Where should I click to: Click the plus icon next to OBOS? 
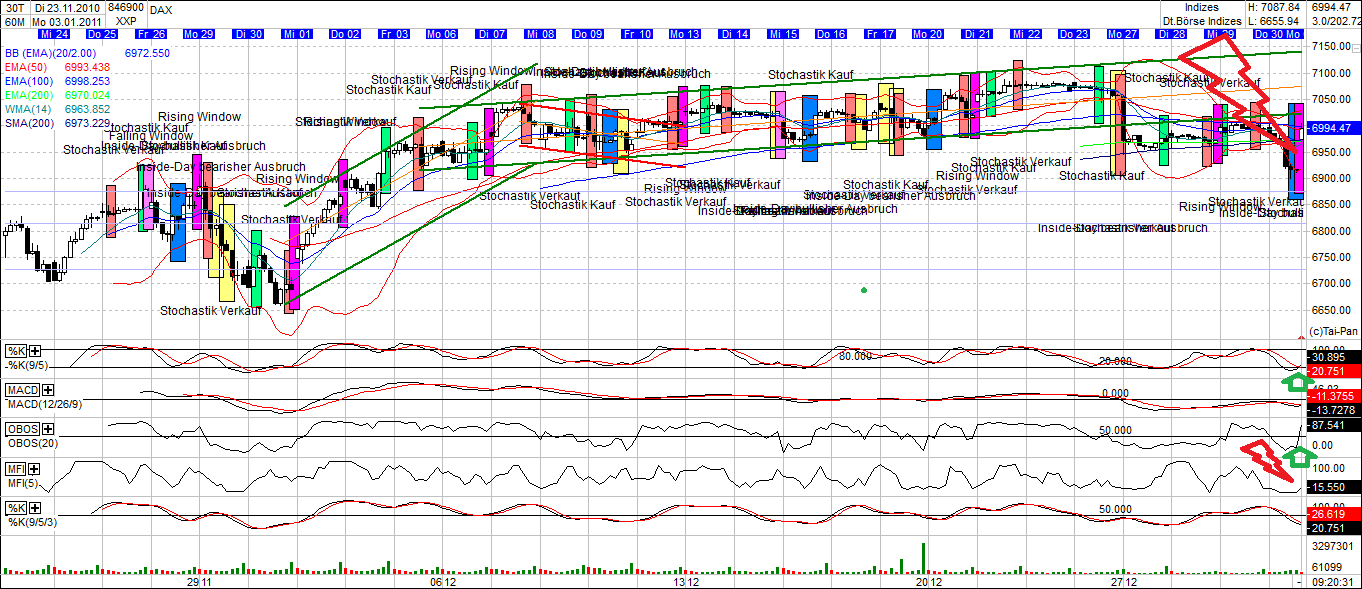click(47, 430)
